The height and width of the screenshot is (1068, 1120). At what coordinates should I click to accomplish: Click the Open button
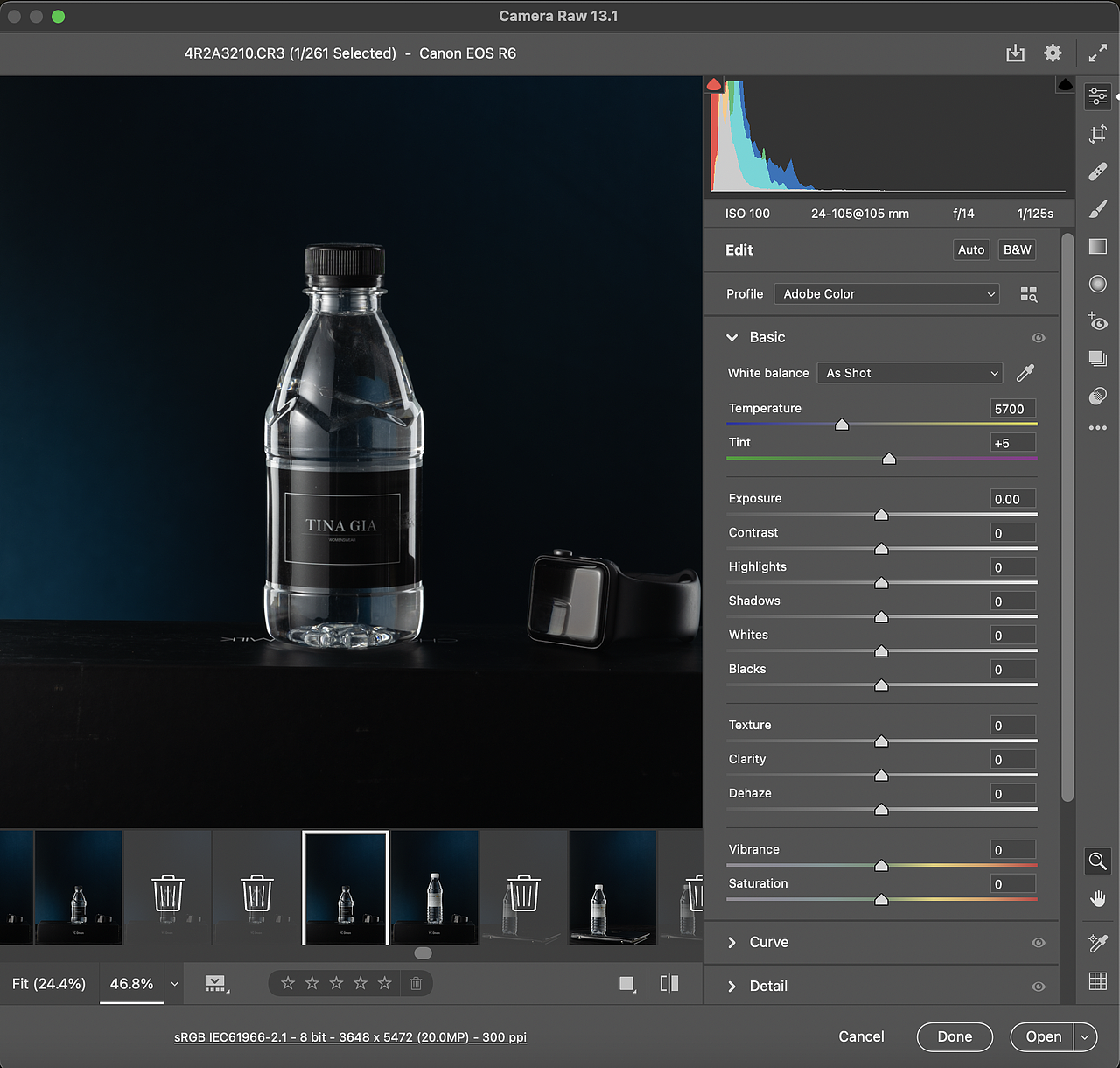[1043, 1036]
